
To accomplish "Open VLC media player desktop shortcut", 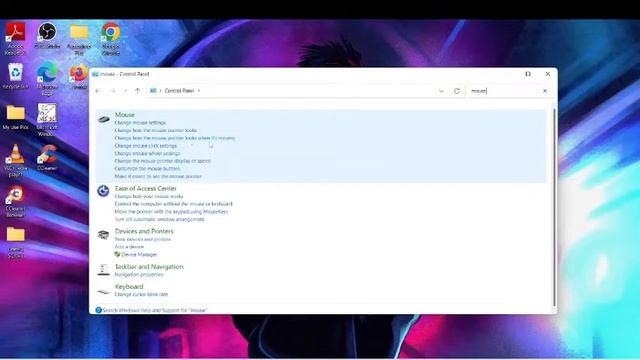I will [x=16, y=161].
